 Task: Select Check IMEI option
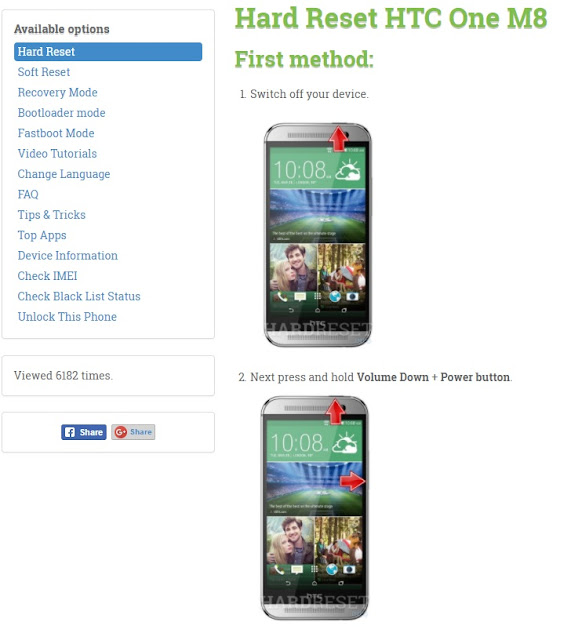(47, 276)
